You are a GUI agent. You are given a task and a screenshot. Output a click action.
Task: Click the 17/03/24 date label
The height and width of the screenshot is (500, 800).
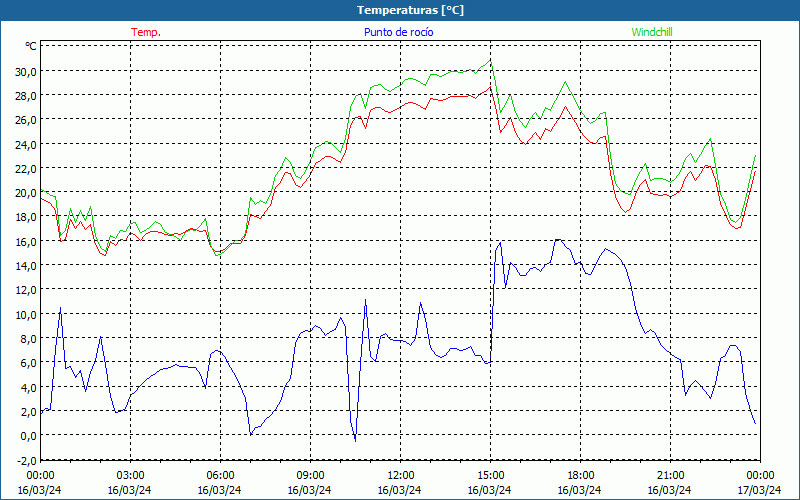pyautogui.click(x=760, y=490)
